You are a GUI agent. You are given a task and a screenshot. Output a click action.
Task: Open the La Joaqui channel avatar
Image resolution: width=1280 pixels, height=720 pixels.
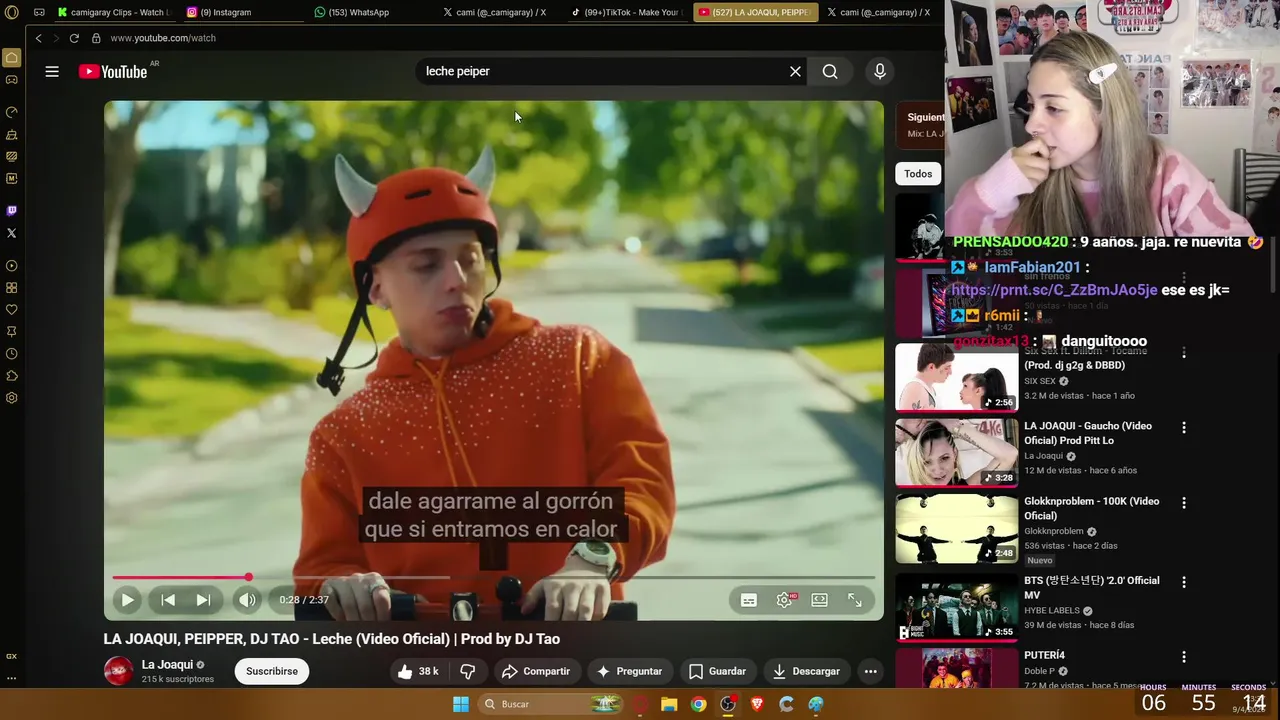(x=119, y=671)
